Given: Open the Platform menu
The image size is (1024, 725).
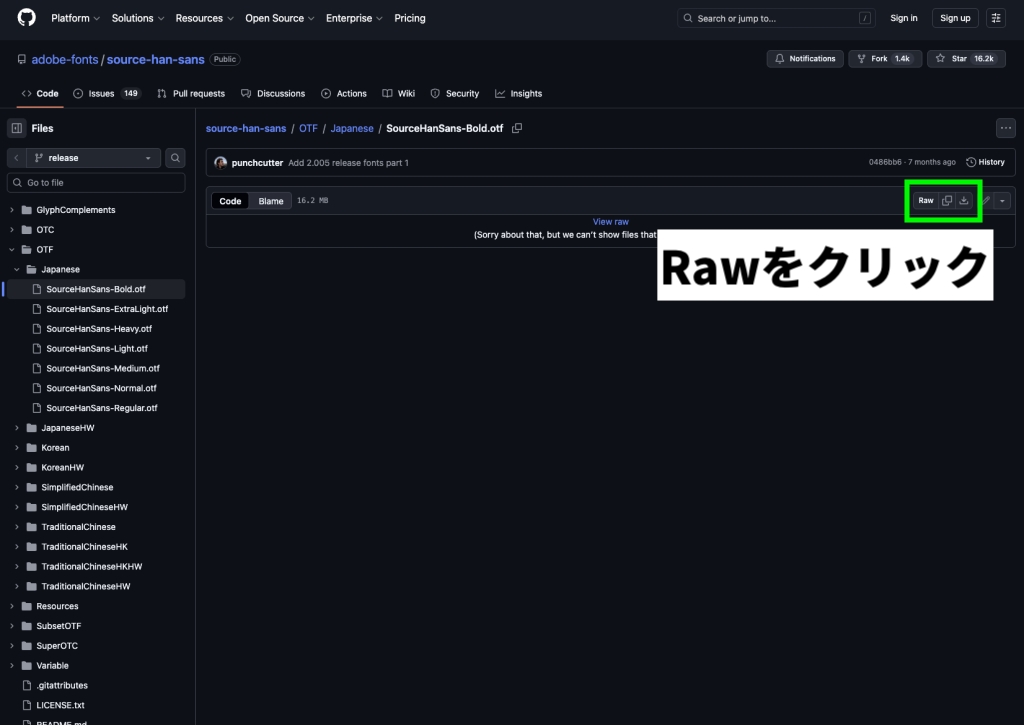Looking at the screenshot, I should tap(75, 18).
